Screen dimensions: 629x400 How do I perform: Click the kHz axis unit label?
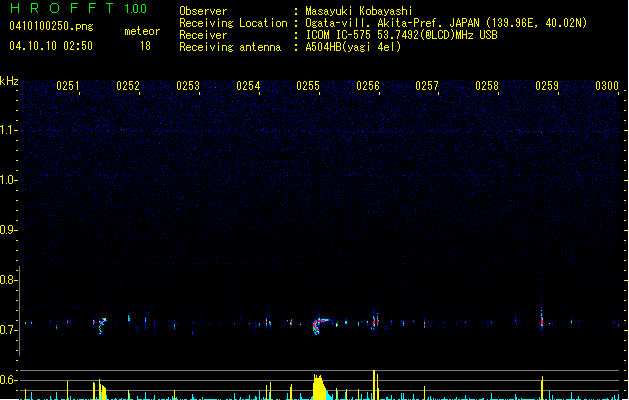pos(9,81)
